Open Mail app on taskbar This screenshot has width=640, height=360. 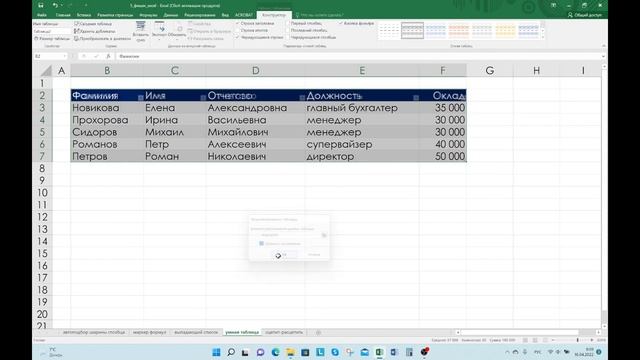coord(364,352)
